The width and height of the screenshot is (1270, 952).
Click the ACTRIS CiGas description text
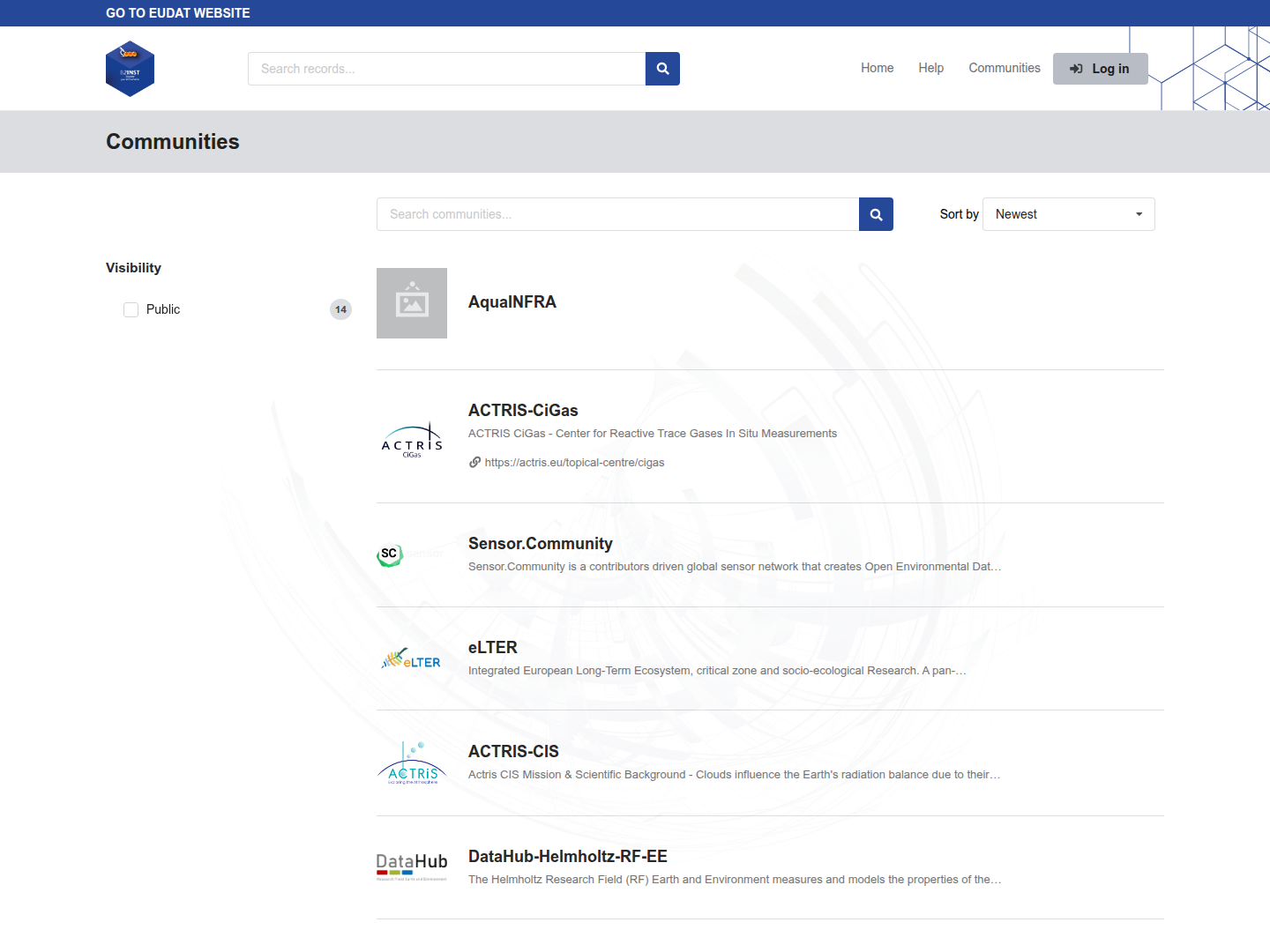pyautogui.click(x=653, y=434)
